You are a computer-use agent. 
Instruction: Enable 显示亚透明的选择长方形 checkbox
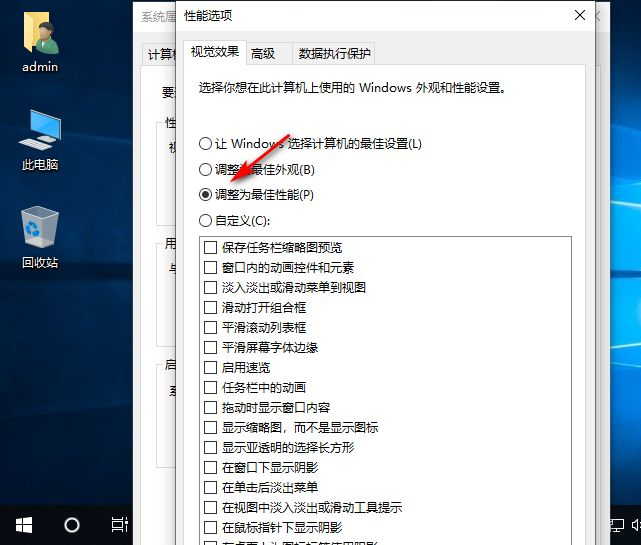pos(210,448)
